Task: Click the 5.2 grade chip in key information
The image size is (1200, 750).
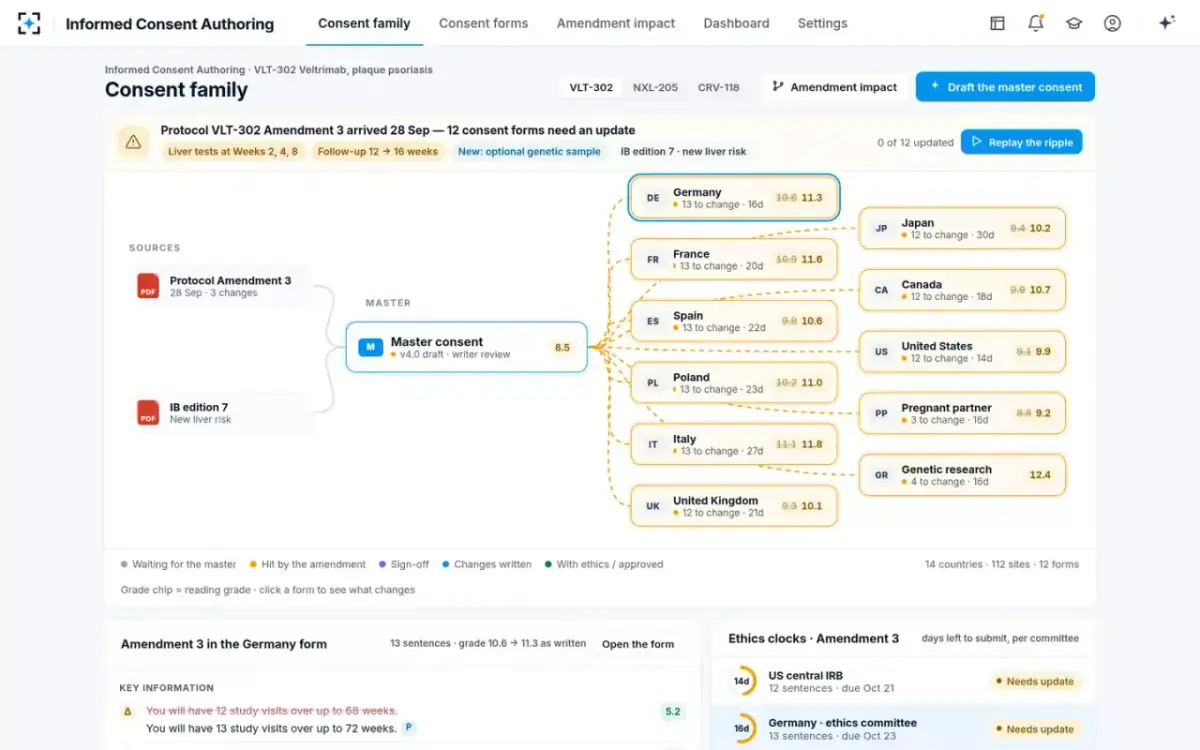Action: (x=672, y=712)
